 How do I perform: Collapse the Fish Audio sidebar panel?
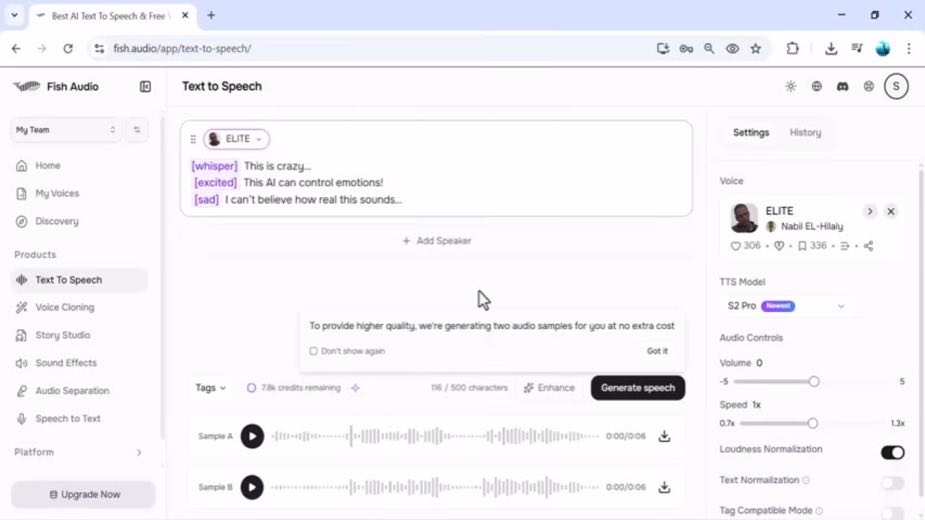click(145, 87)
